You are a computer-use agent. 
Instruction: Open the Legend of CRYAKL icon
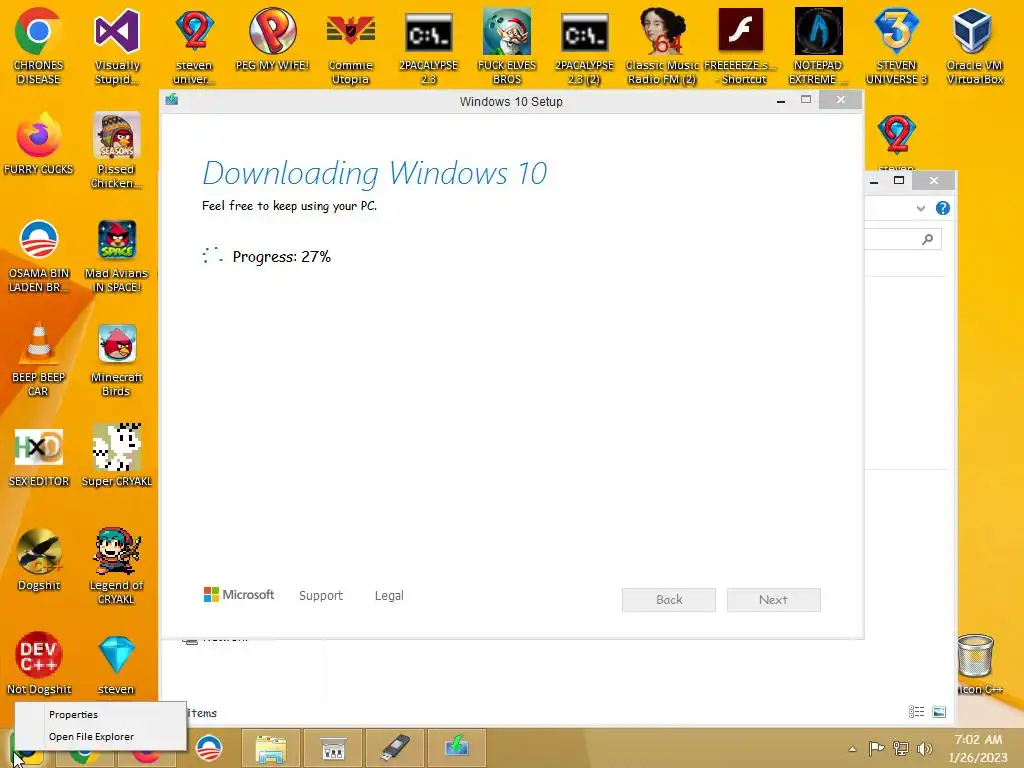pyautogui.click(x=117, y=567)
